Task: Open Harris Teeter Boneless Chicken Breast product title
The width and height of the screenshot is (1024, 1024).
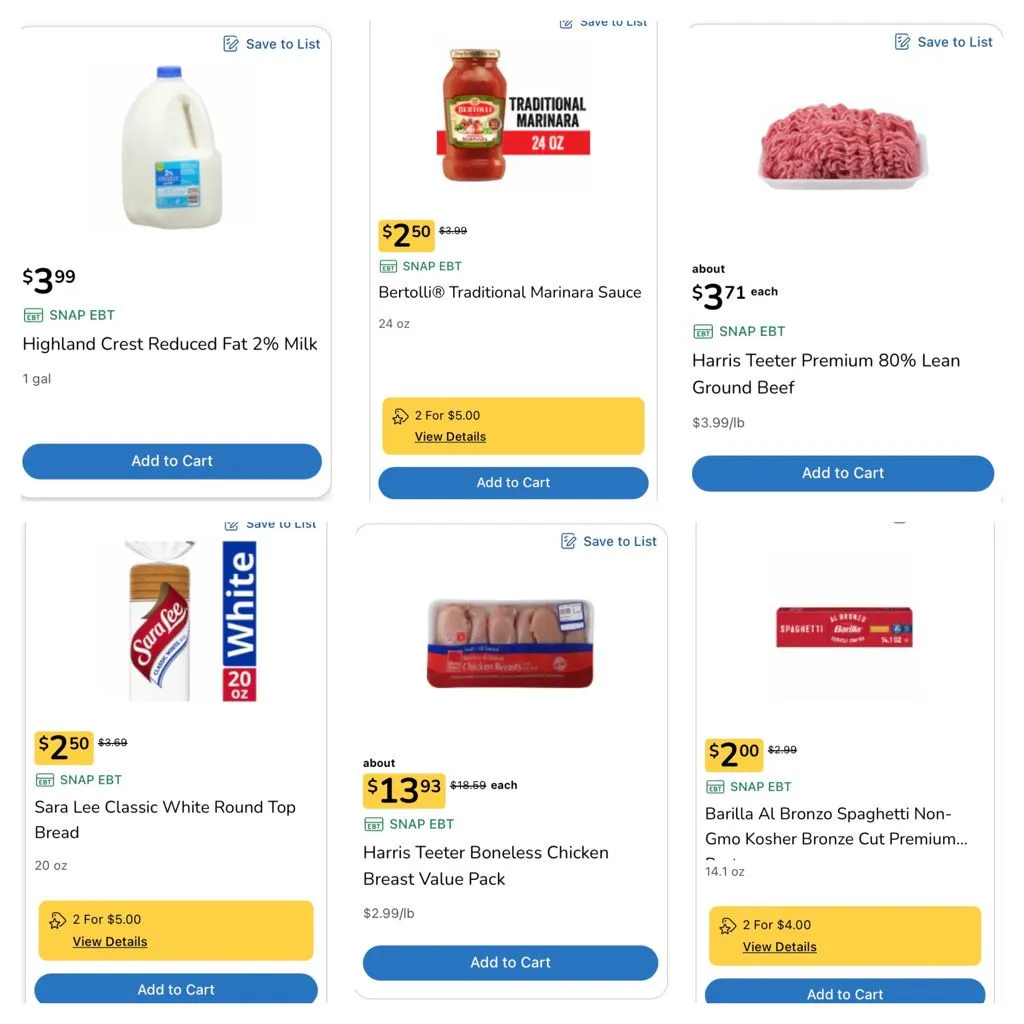Action: click(x=486, y=866)
